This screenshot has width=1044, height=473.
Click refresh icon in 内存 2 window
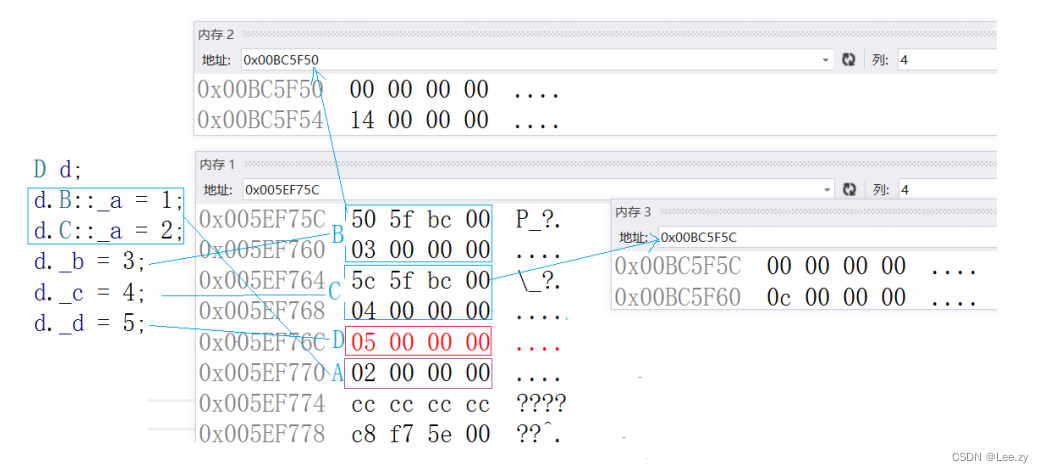(848, 60)
